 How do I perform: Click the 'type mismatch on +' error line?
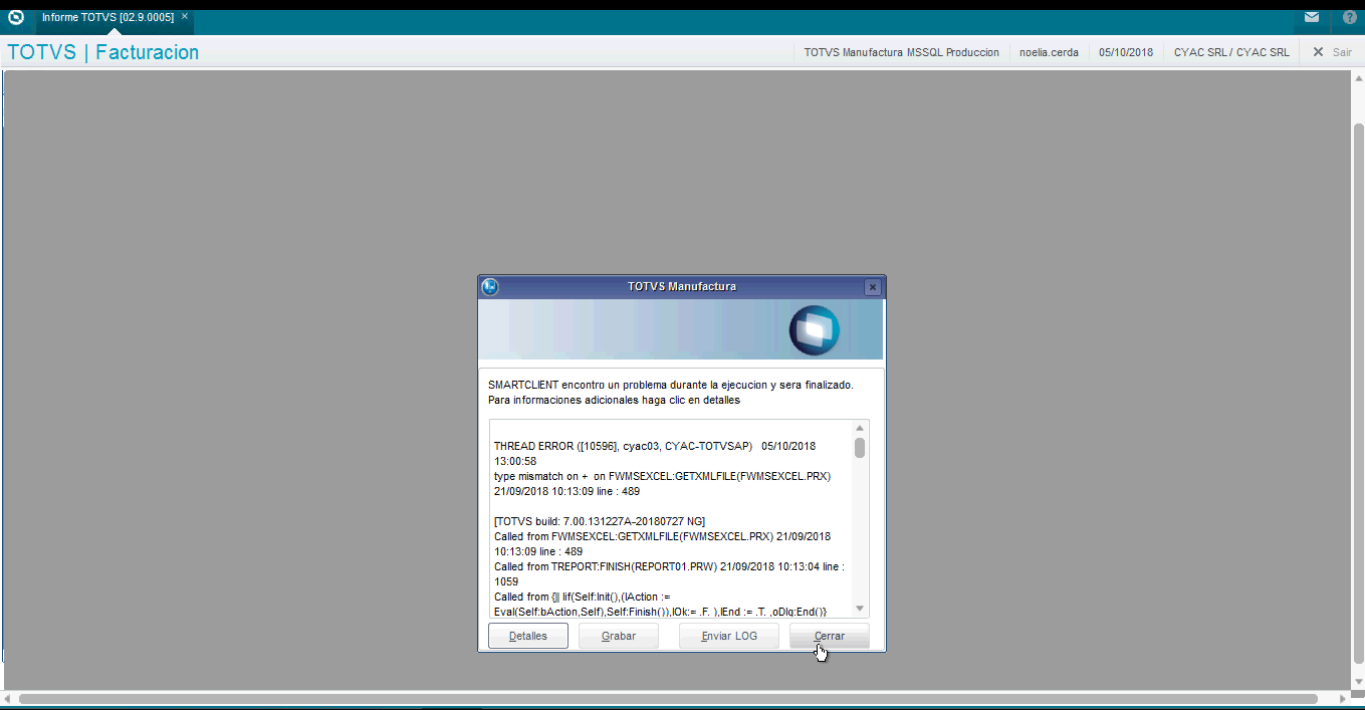pyautogui.click(x=662, y=484)
